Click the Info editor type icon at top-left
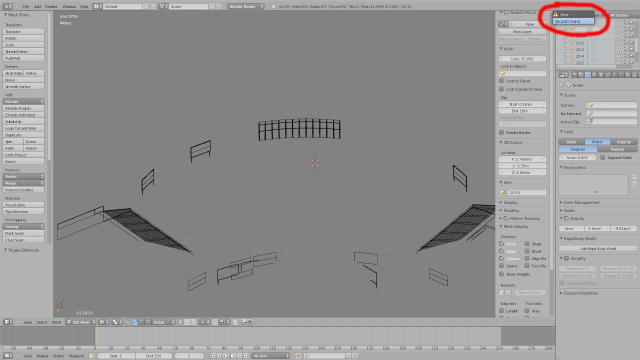The height and width of the screenshot is (360, 640). point(7,7)
